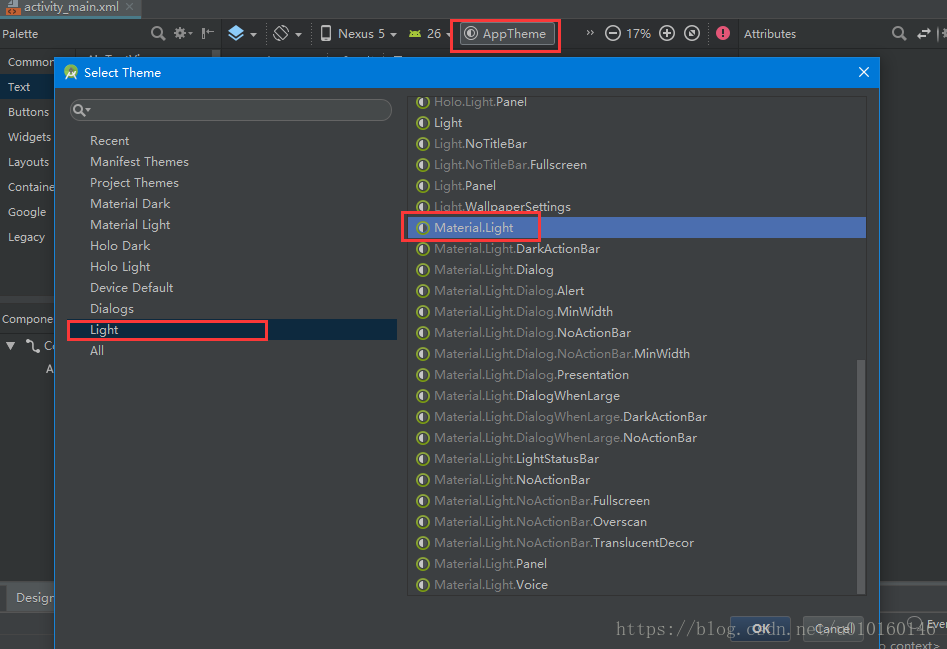Viewport: 947px width, 649px height.
Task: Click the red error warning icon
Action: point(722,33)
